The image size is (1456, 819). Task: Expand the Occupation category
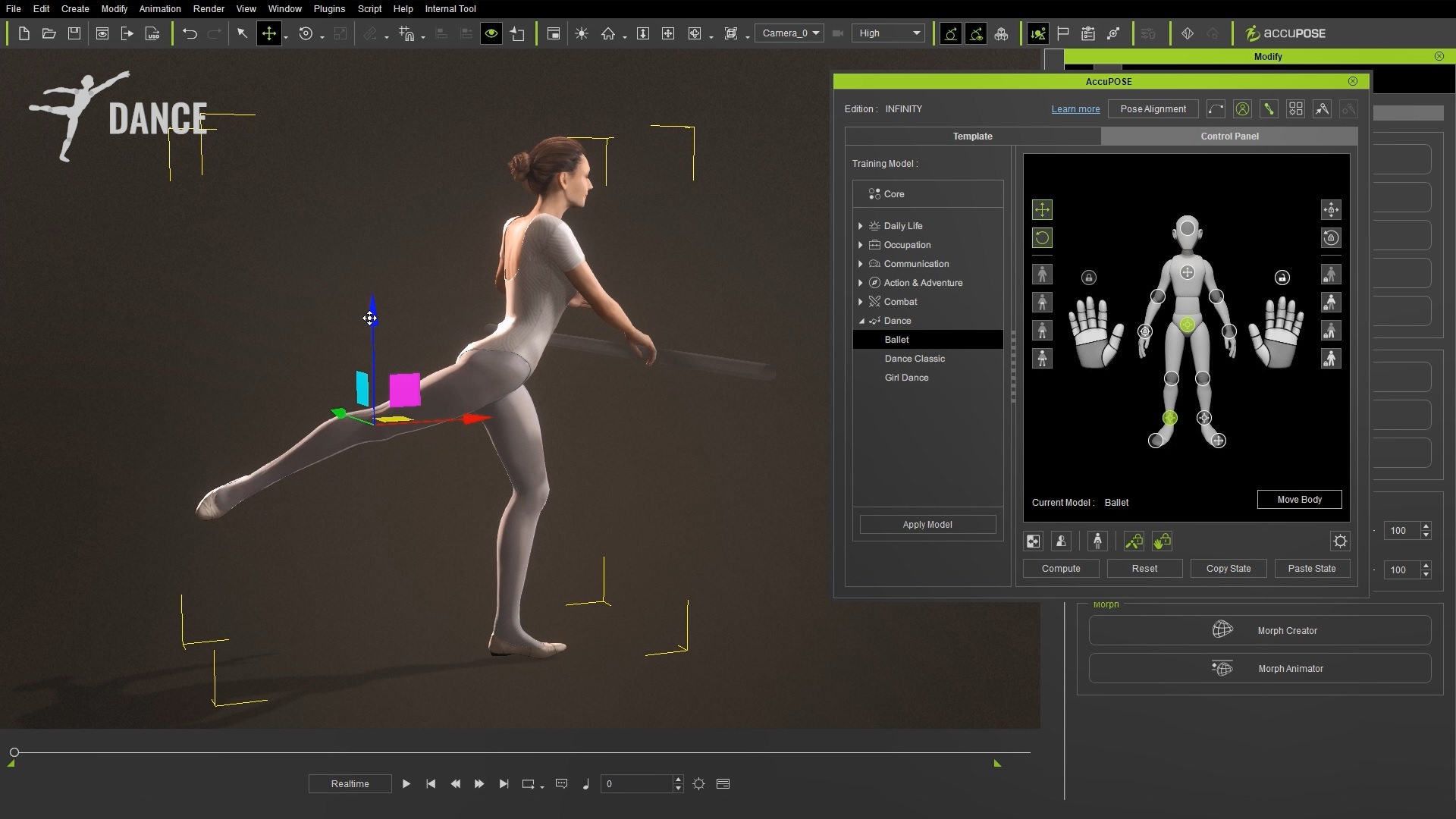860,245
